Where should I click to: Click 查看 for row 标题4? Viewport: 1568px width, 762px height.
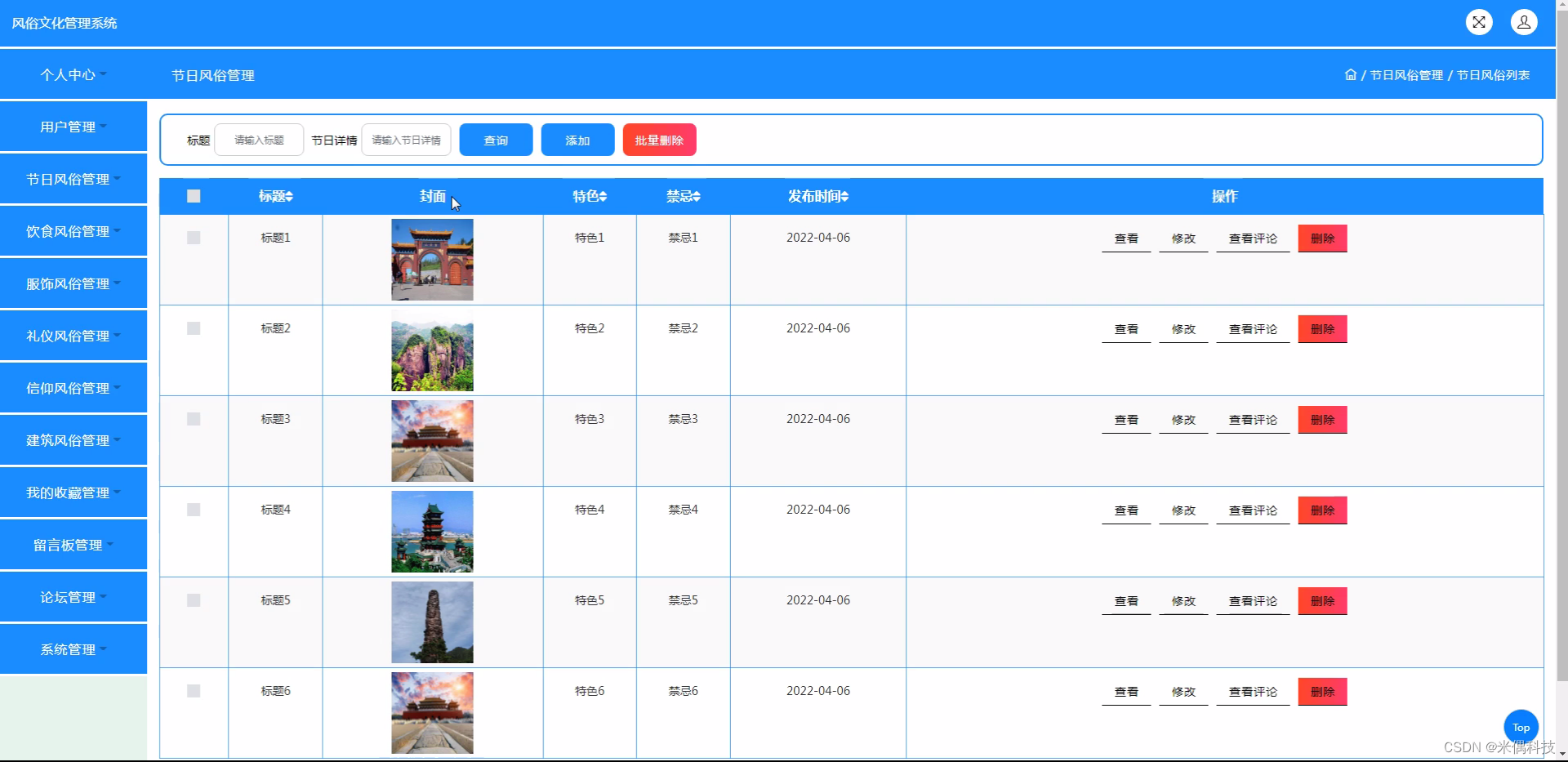(1126, 510)
